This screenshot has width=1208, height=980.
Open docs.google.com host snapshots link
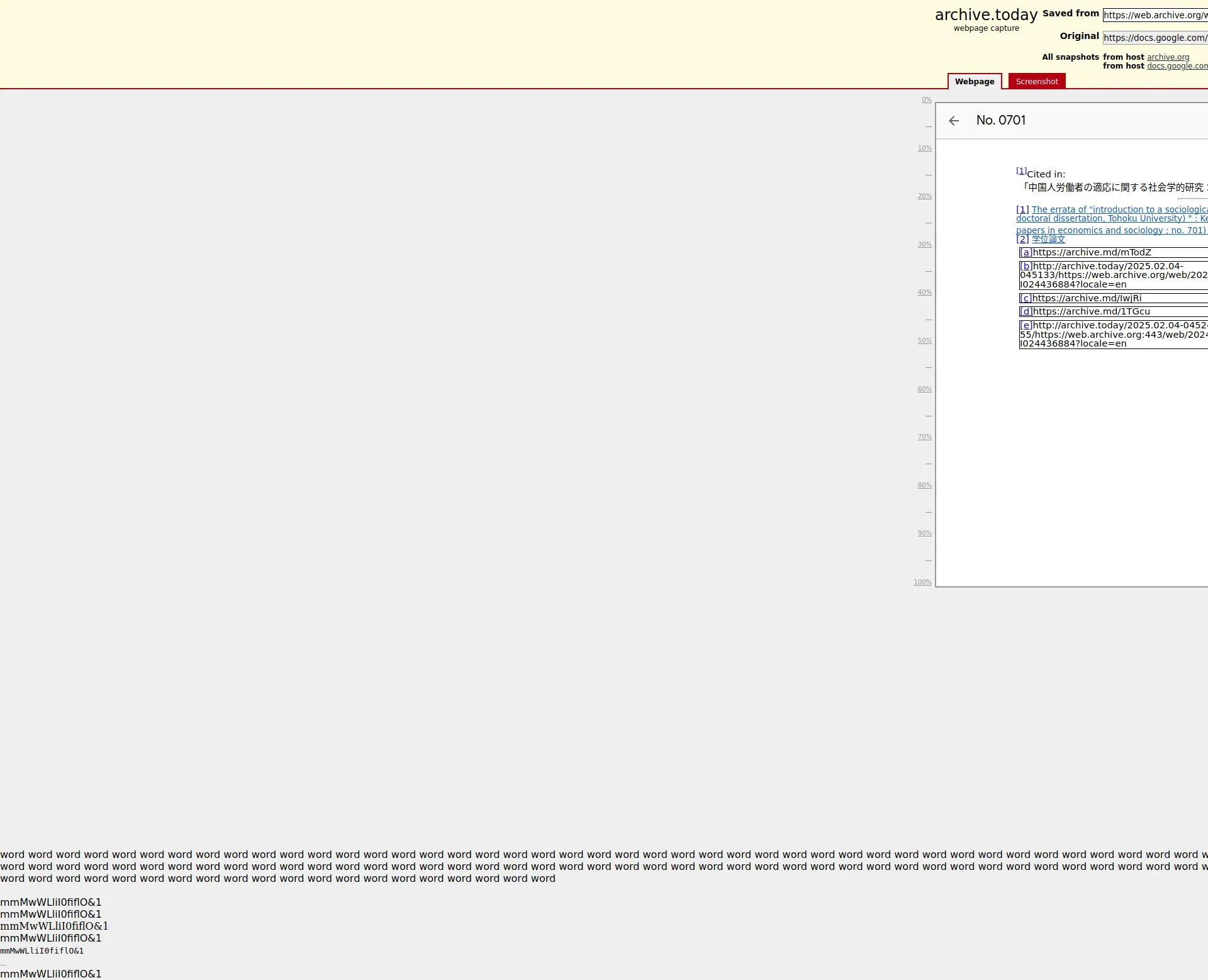click(1177, 66)
